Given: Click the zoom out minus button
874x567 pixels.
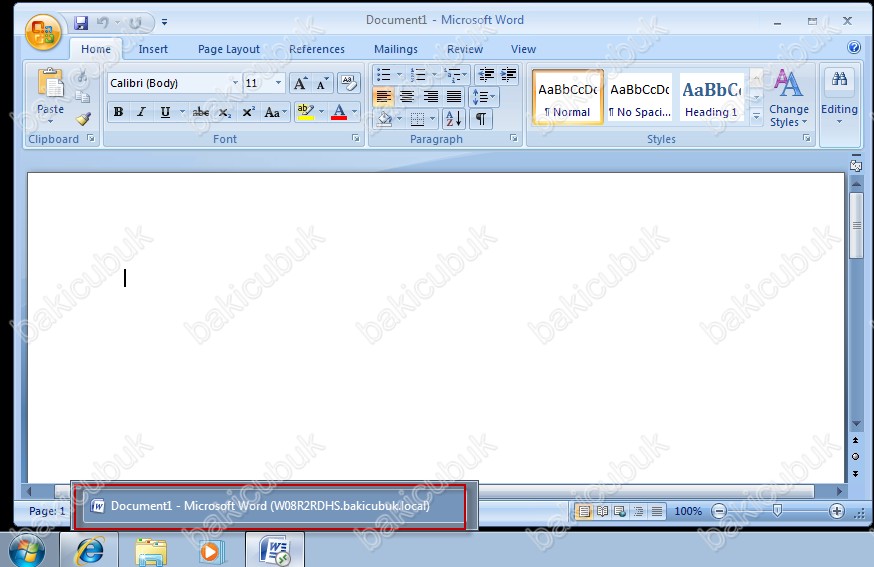Looking at the screenshot, I should 719,511.
